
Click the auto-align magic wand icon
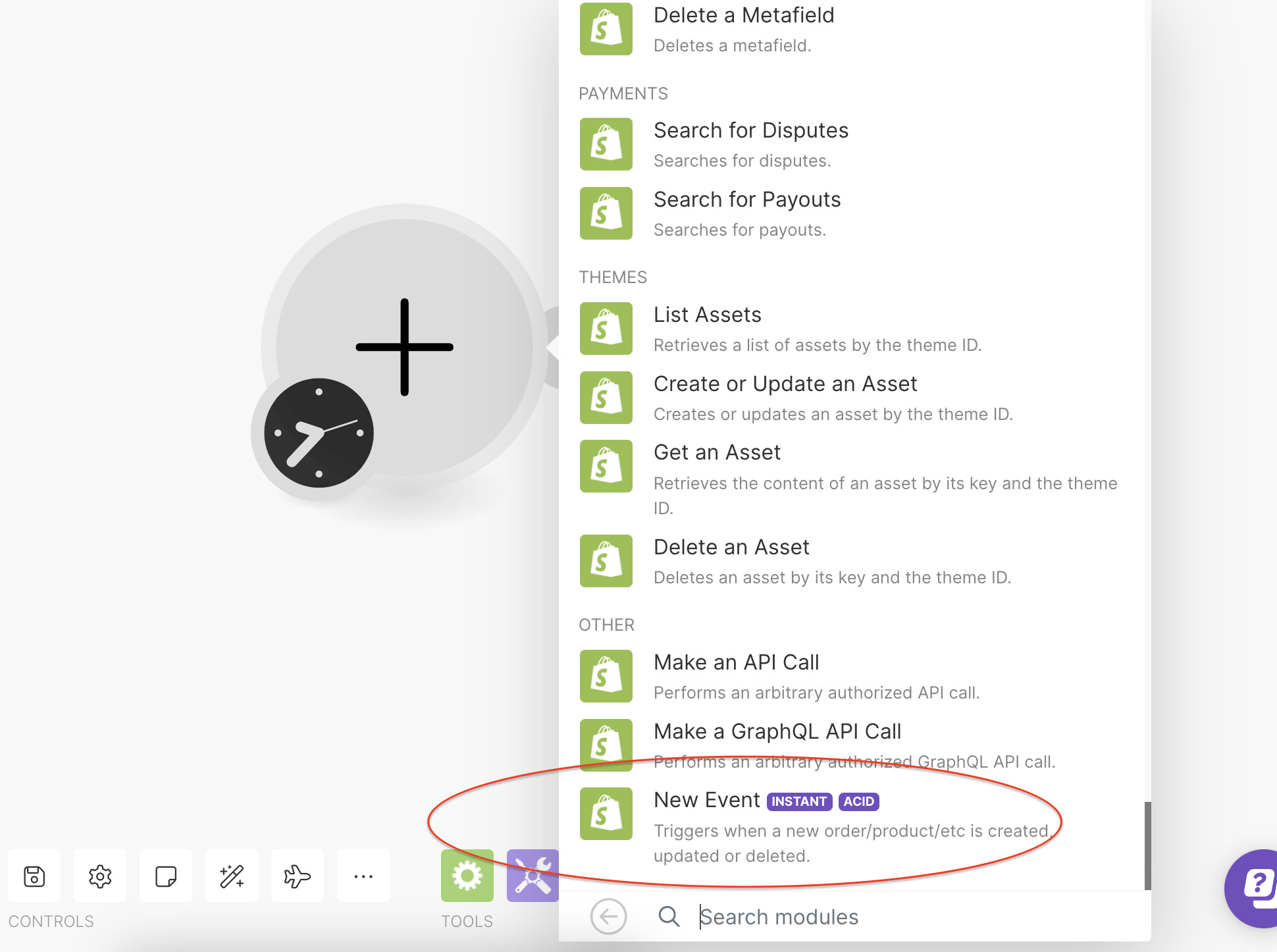tap(232, 876)
